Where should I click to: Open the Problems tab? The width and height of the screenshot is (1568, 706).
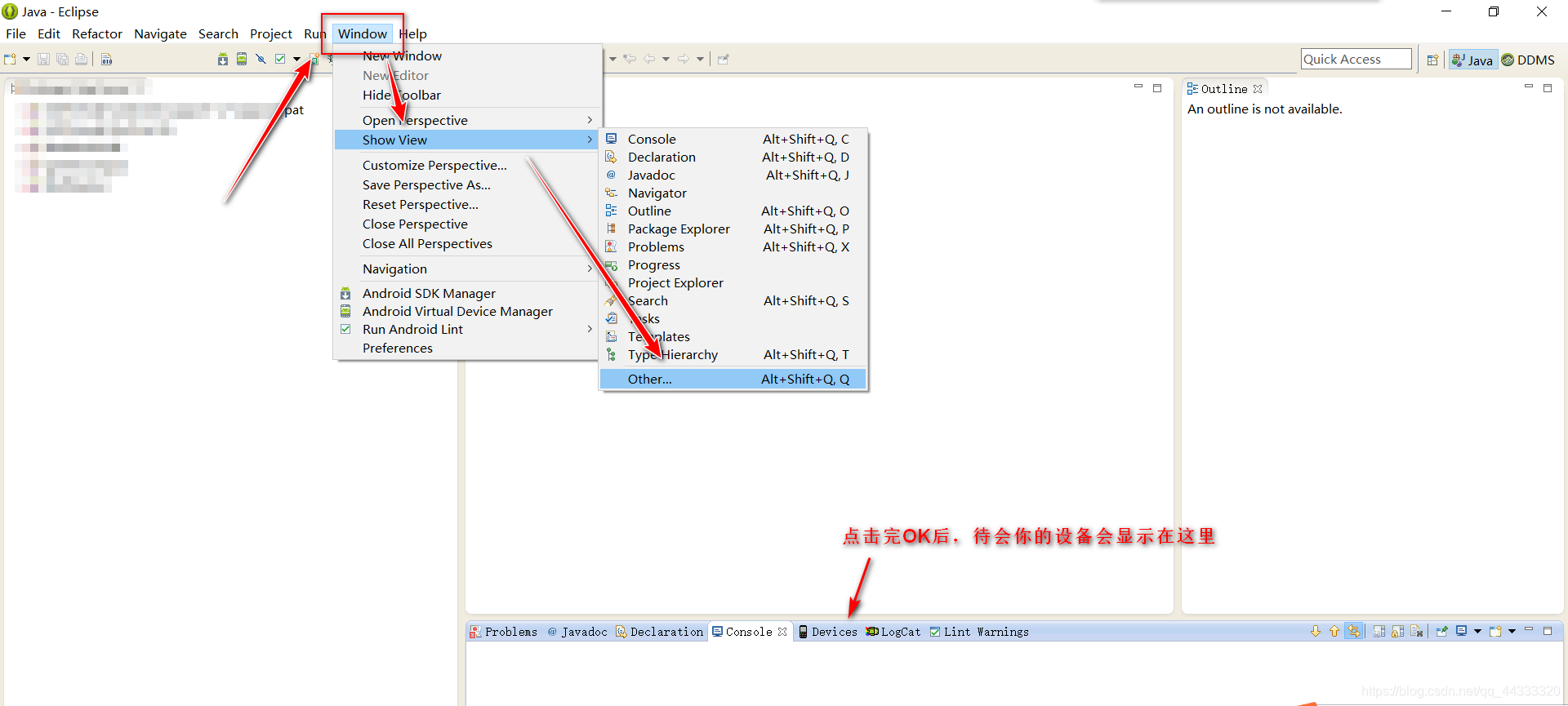pos(503,632)
